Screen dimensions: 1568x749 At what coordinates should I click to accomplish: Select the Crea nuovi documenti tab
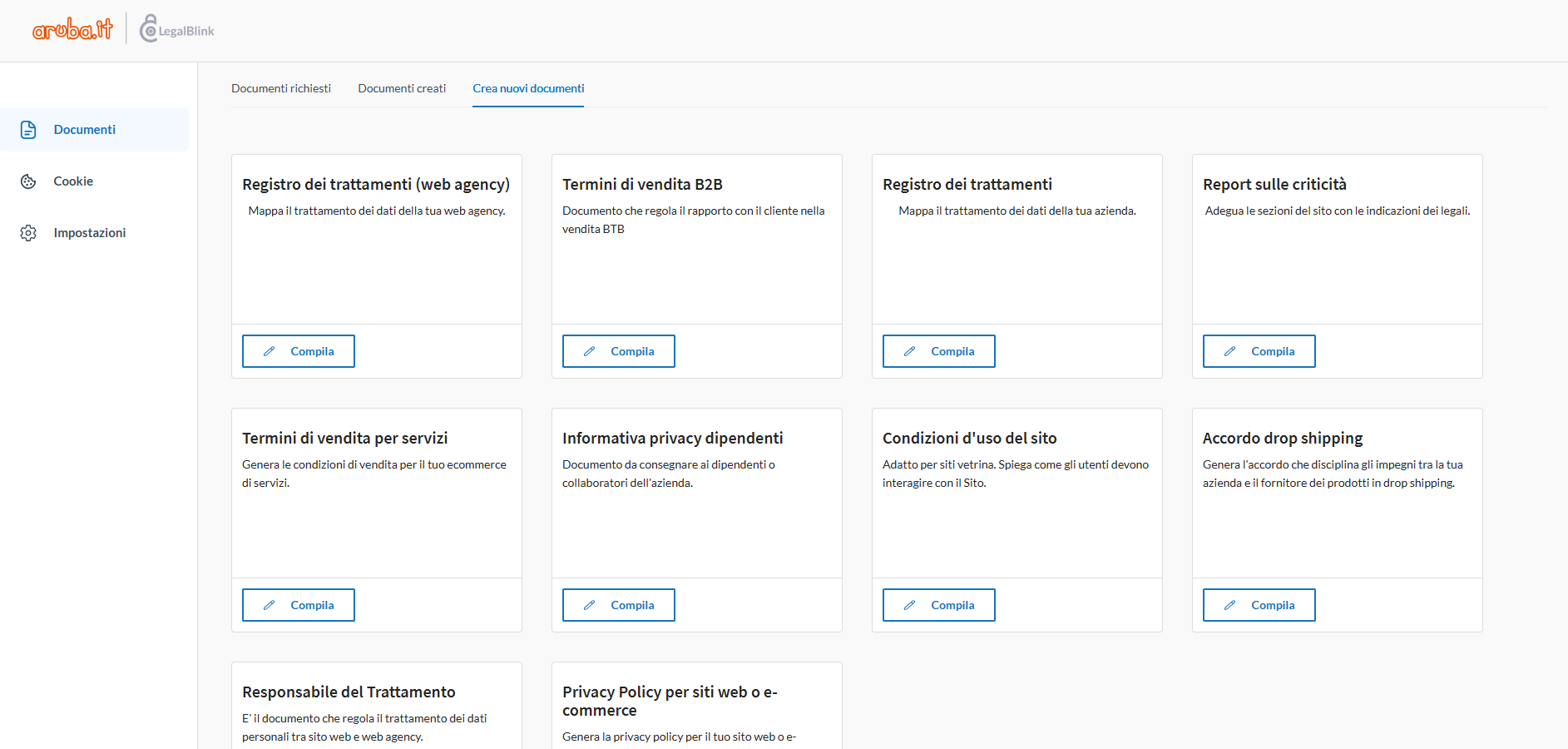coord(528,88)
